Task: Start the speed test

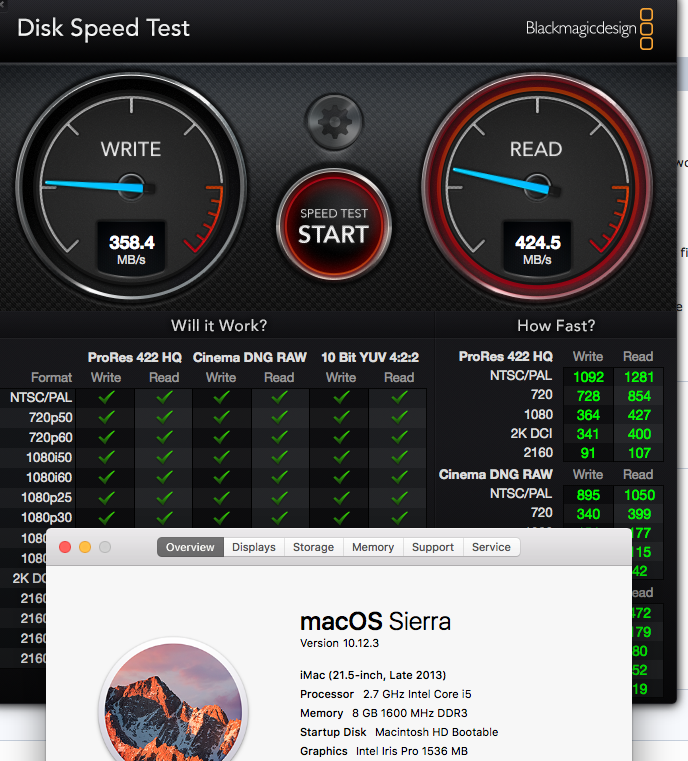Action: point(334,225)
